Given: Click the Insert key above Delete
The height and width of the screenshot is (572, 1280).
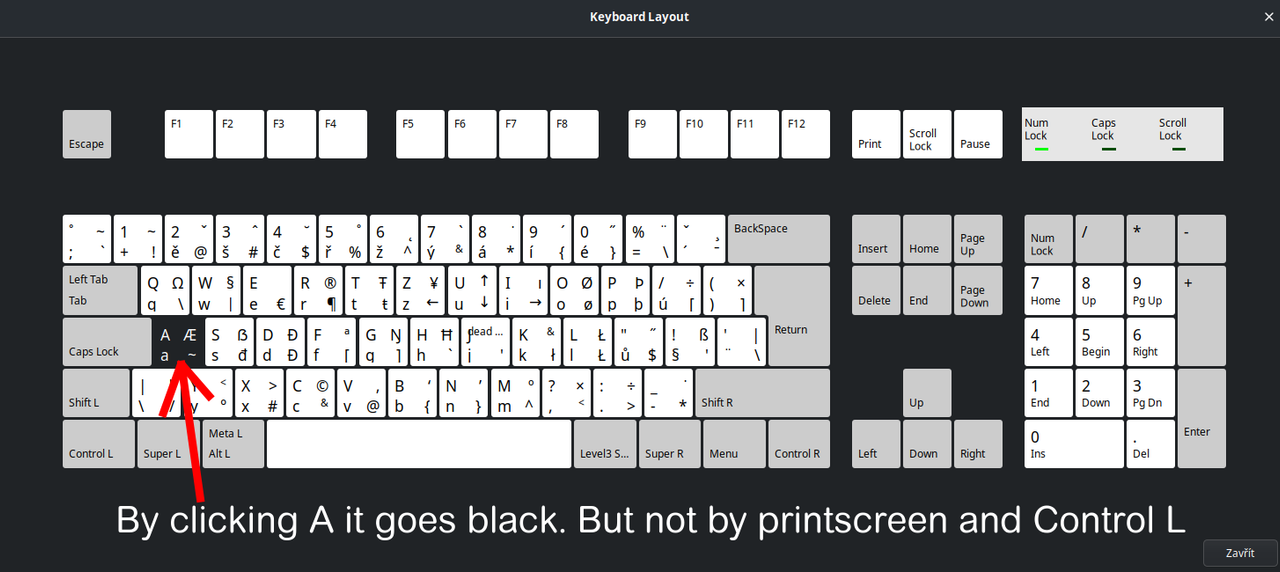Looking at the screenshot, I should 876,239.
